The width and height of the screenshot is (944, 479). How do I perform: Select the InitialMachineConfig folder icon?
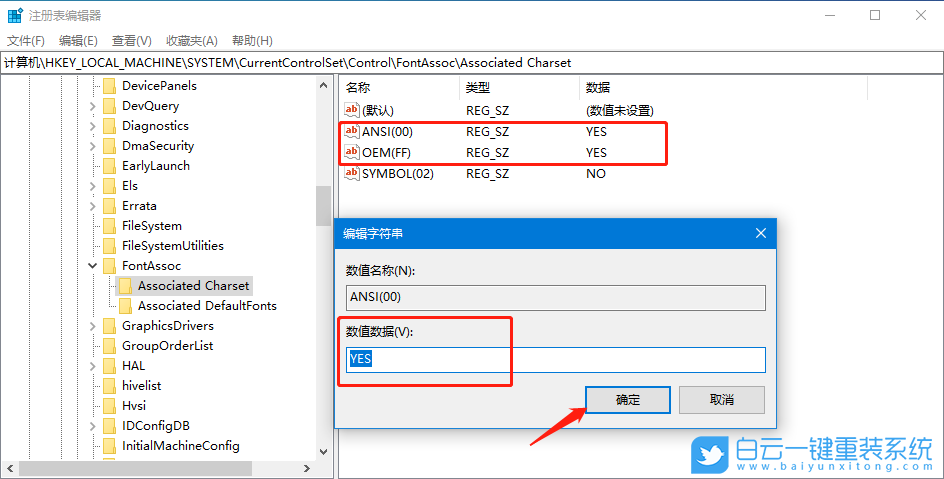point(109,445)
